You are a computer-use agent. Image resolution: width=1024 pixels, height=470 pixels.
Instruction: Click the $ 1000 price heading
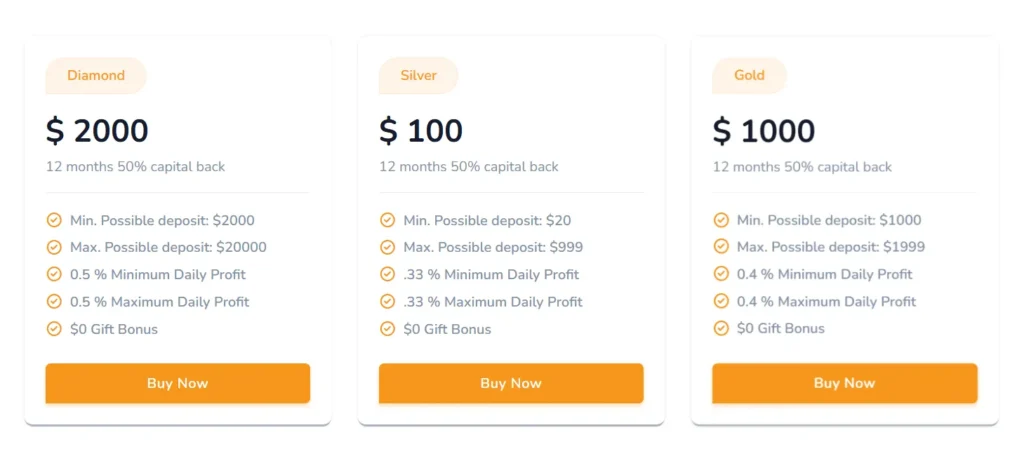click(764, 130)
